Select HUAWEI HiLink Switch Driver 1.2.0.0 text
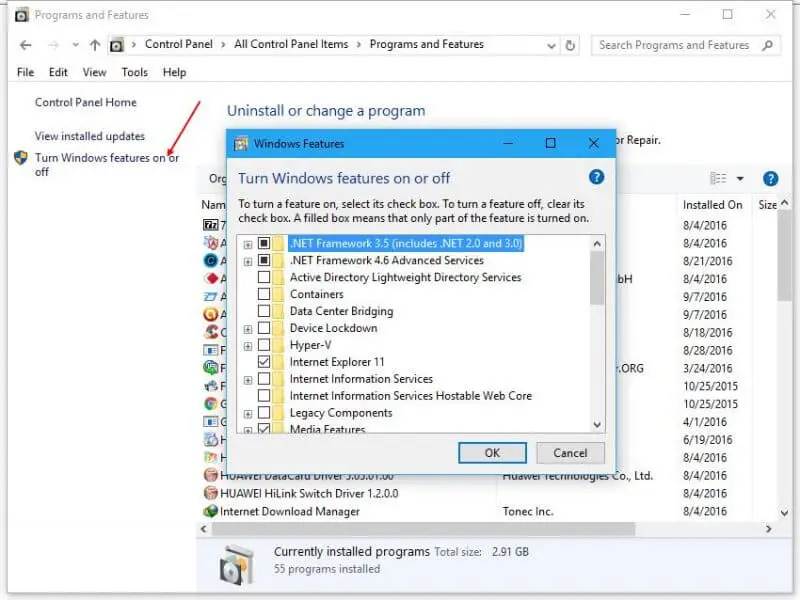800x600 pixels. 309,493
